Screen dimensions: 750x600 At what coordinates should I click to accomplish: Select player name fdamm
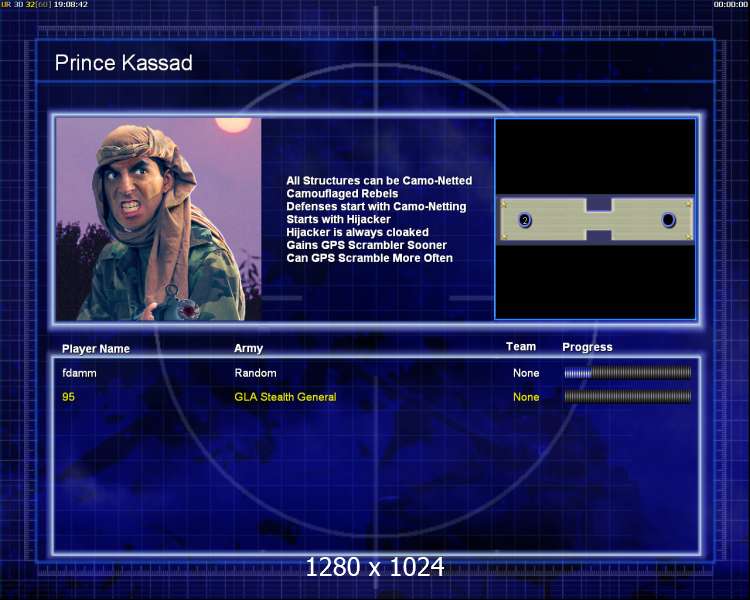(79, 373)
